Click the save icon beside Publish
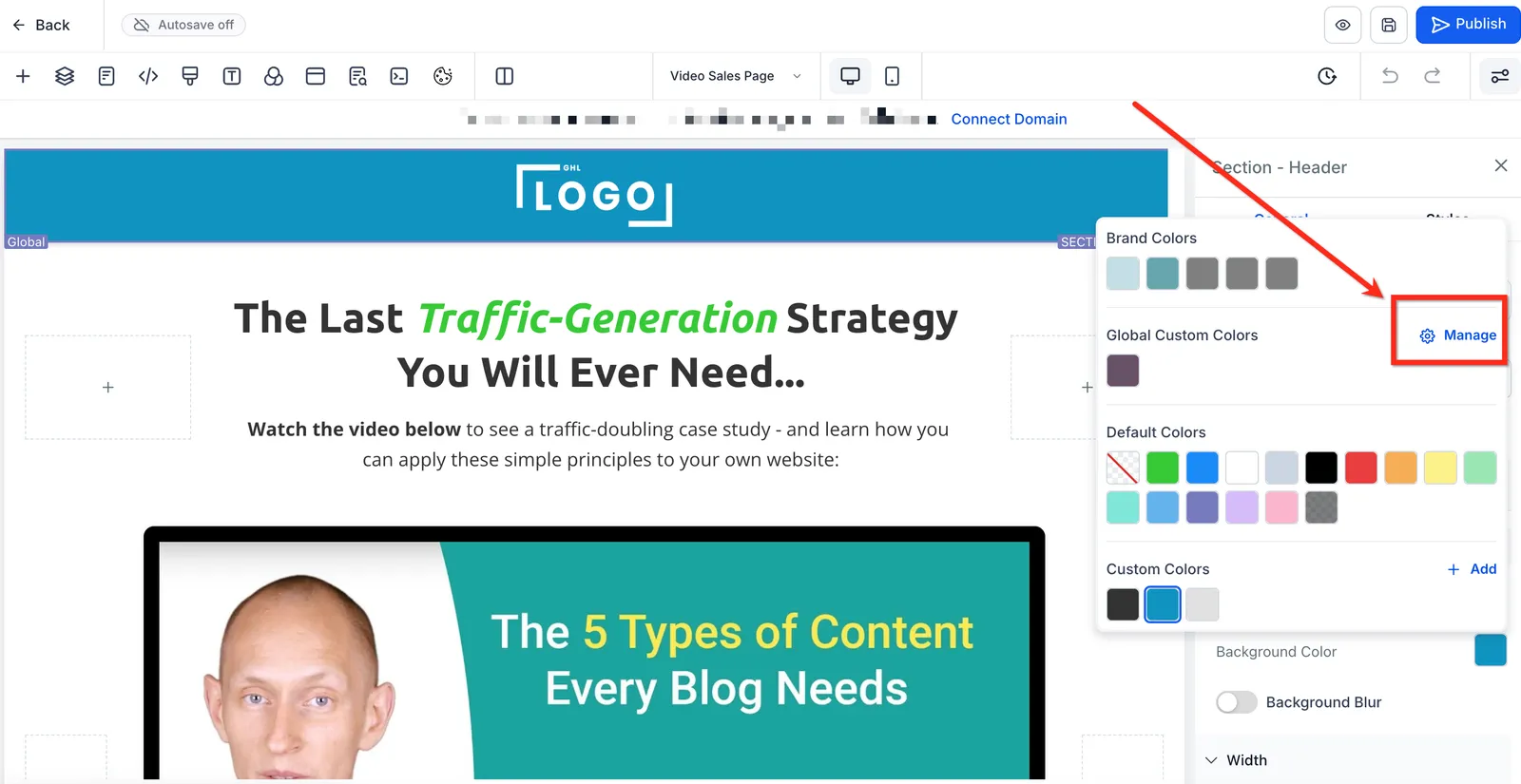 click(x=1389, y=25)
